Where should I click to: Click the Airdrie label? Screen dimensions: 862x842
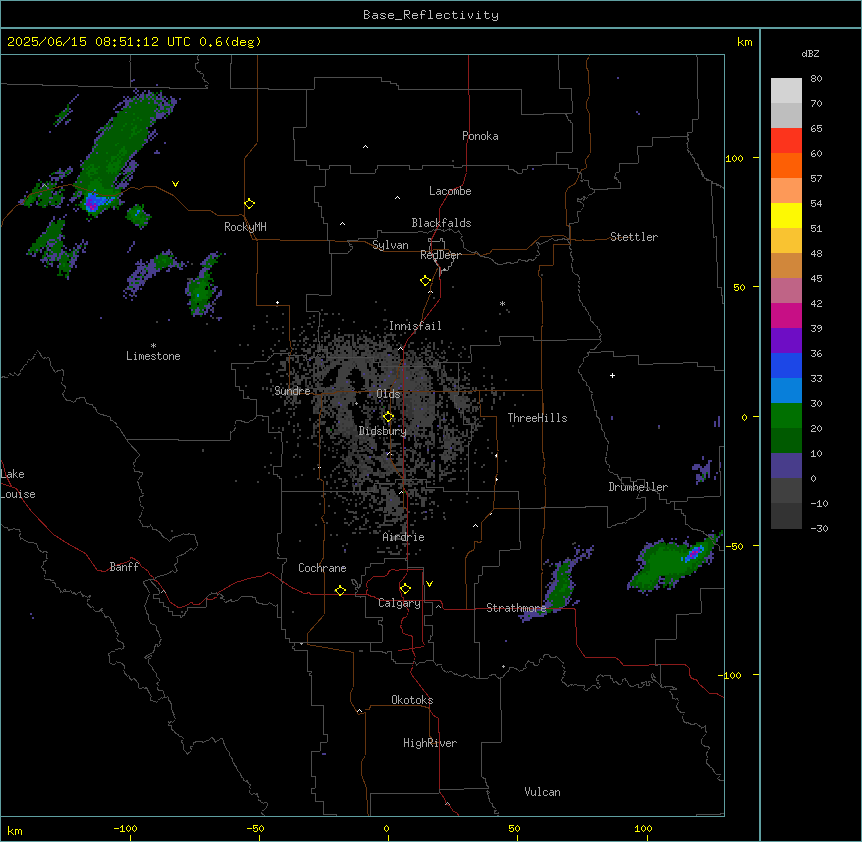pos(404,537)
